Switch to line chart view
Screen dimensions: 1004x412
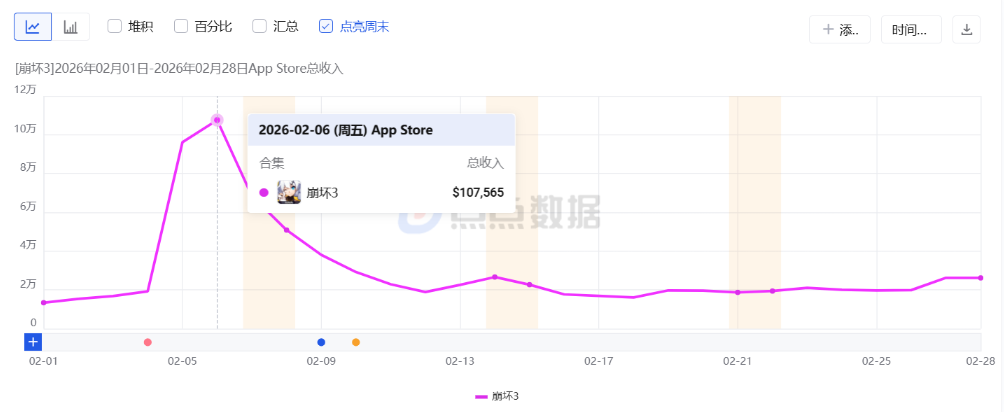click(x=33, y=27)
